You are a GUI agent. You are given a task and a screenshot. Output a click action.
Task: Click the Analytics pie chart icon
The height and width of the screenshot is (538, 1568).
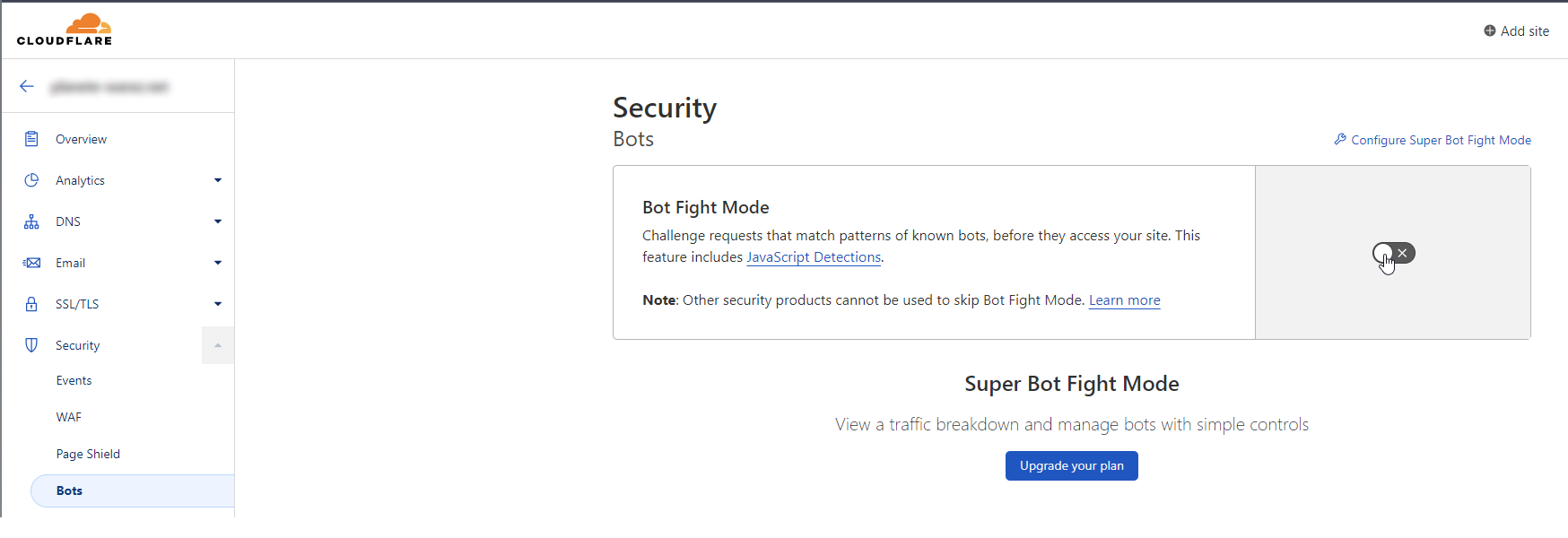point(31,180)
